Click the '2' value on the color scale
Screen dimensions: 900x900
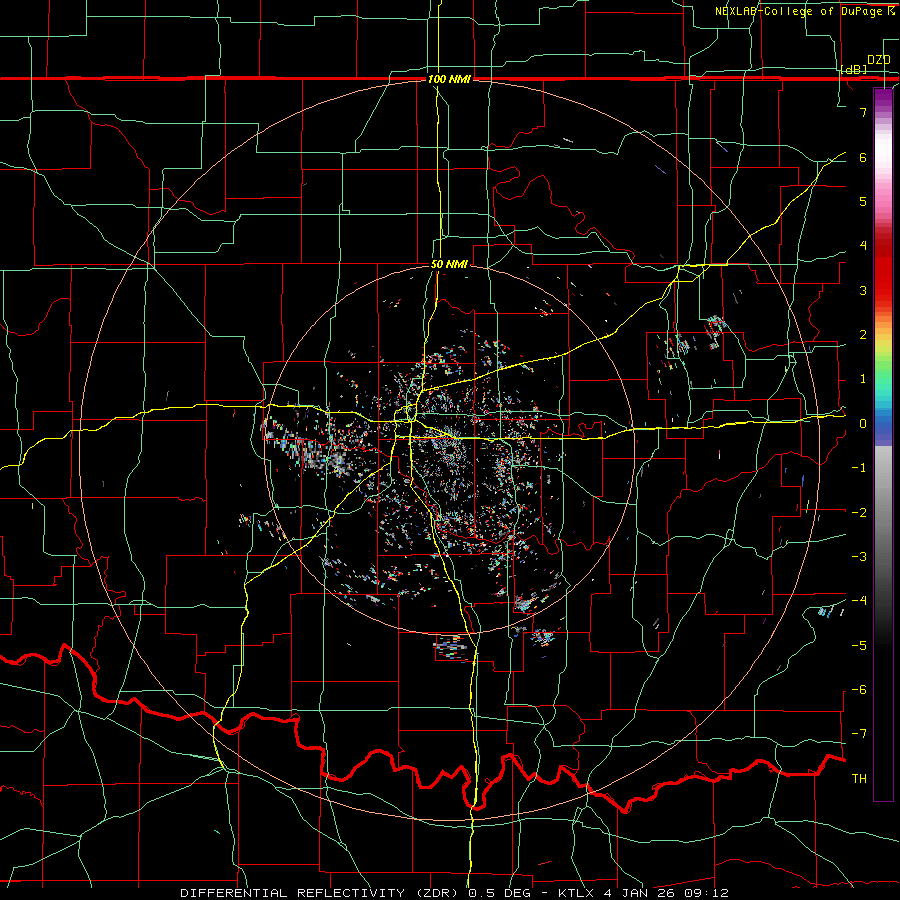click(x=863, y=335)
